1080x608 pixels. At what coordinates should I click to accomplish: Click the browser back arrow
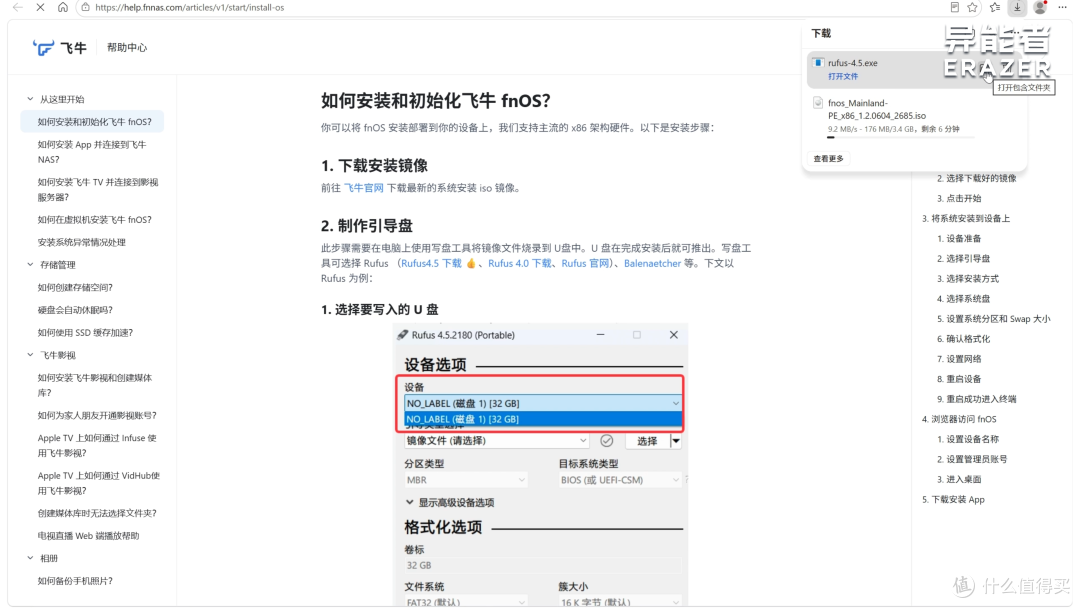[18, 7]
